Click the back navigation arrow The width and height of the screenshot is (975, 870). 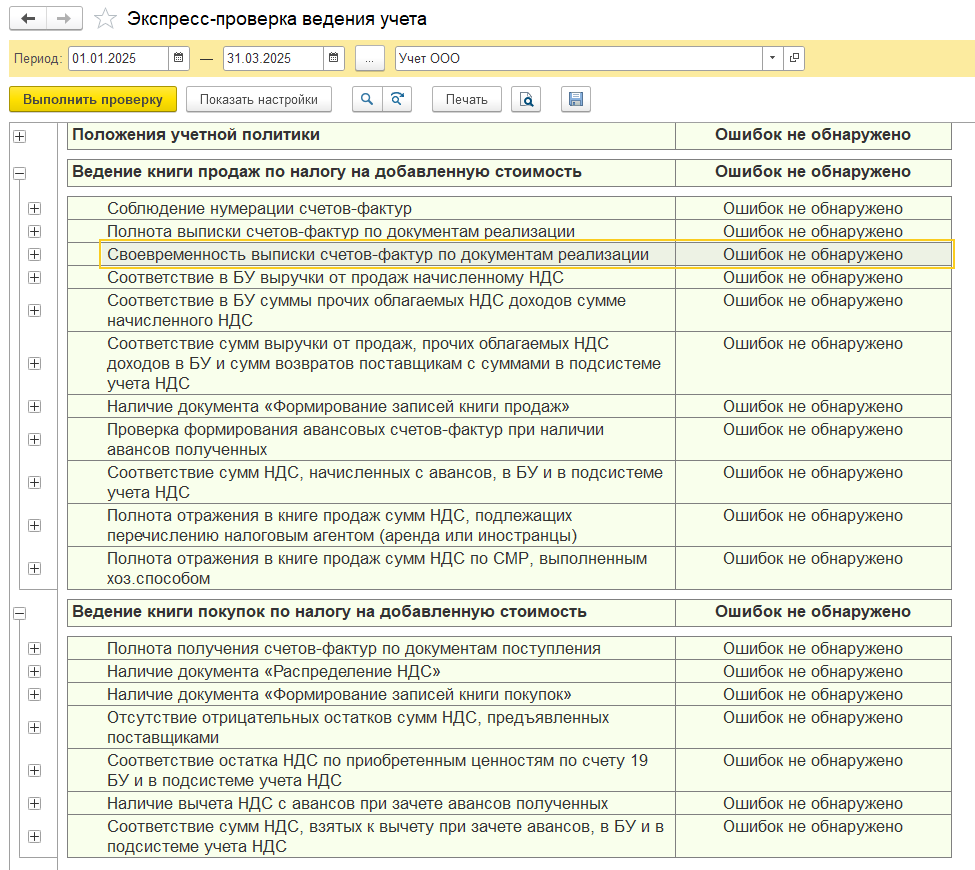pyautogui.click(x=27, y=19)
